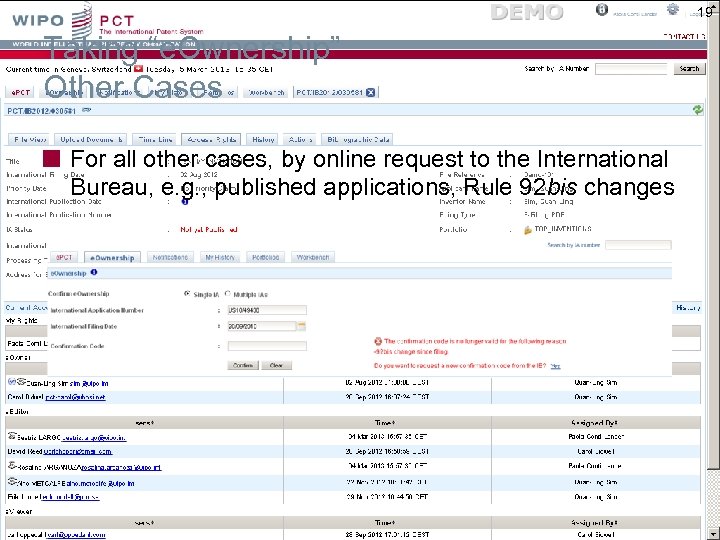Open the History tab next to Access Rights
Viewport: 720px width, 540px height.
(x=263, y=140)
